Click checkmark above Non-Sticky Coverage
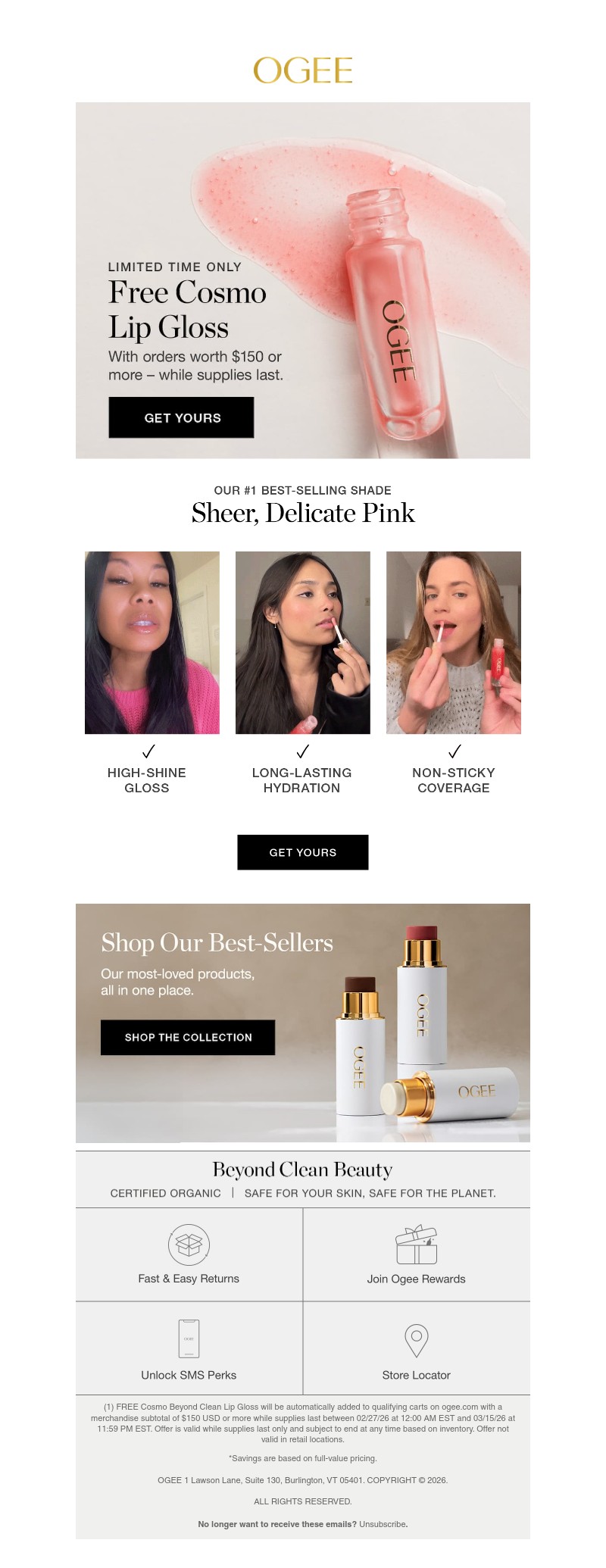 [x=454, y=751]
